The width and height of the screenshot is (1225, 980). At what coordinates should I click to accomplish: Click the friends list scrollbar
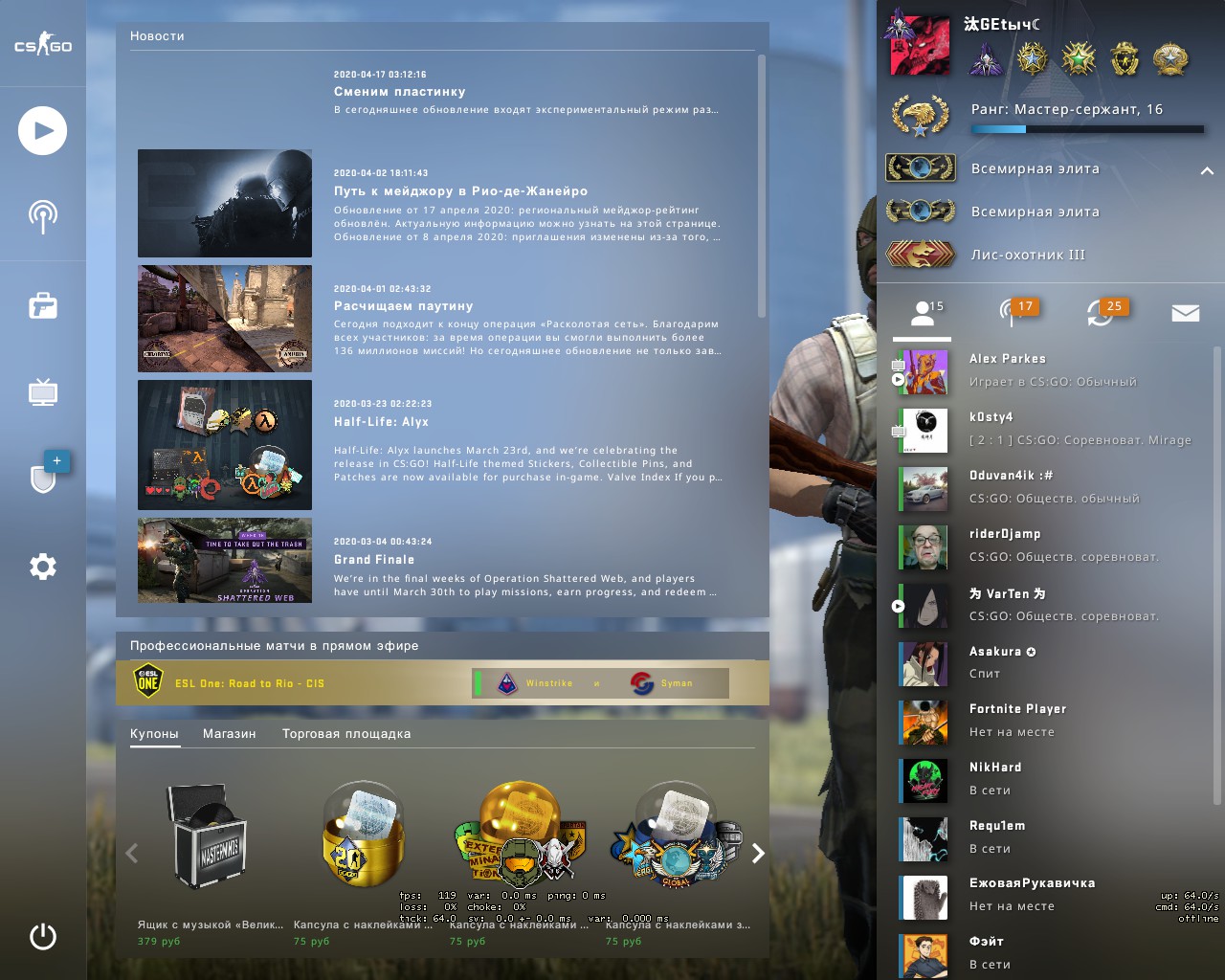click(x=1218, y=576)
